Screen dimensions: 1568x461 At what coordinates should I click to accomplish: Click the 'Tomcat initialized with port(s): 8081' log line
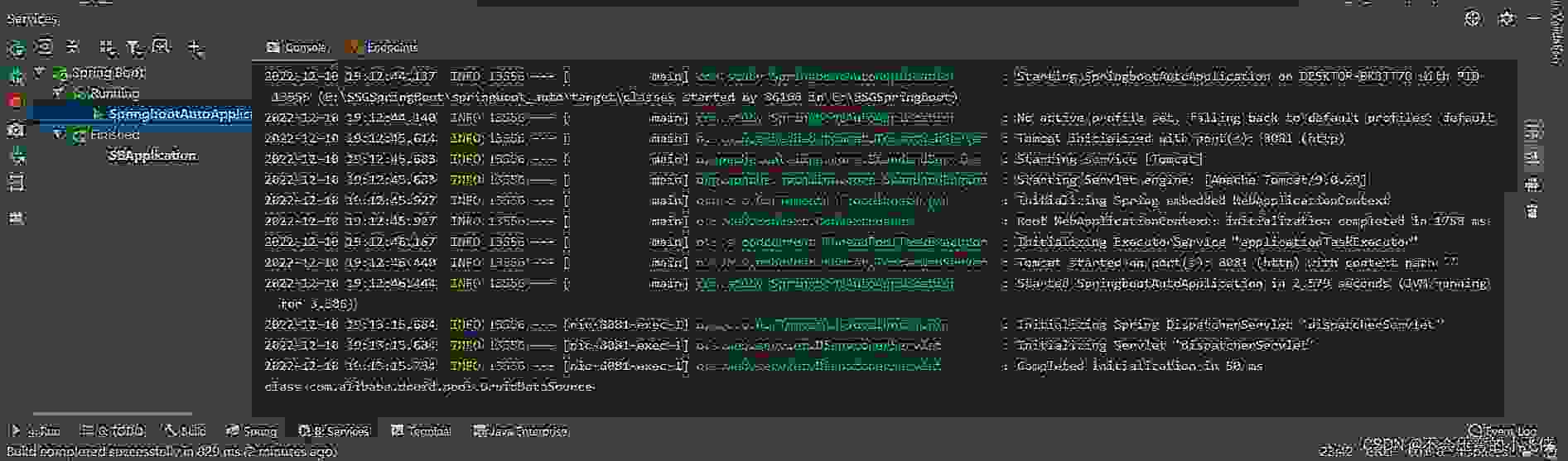click(x=1180, y=138)
